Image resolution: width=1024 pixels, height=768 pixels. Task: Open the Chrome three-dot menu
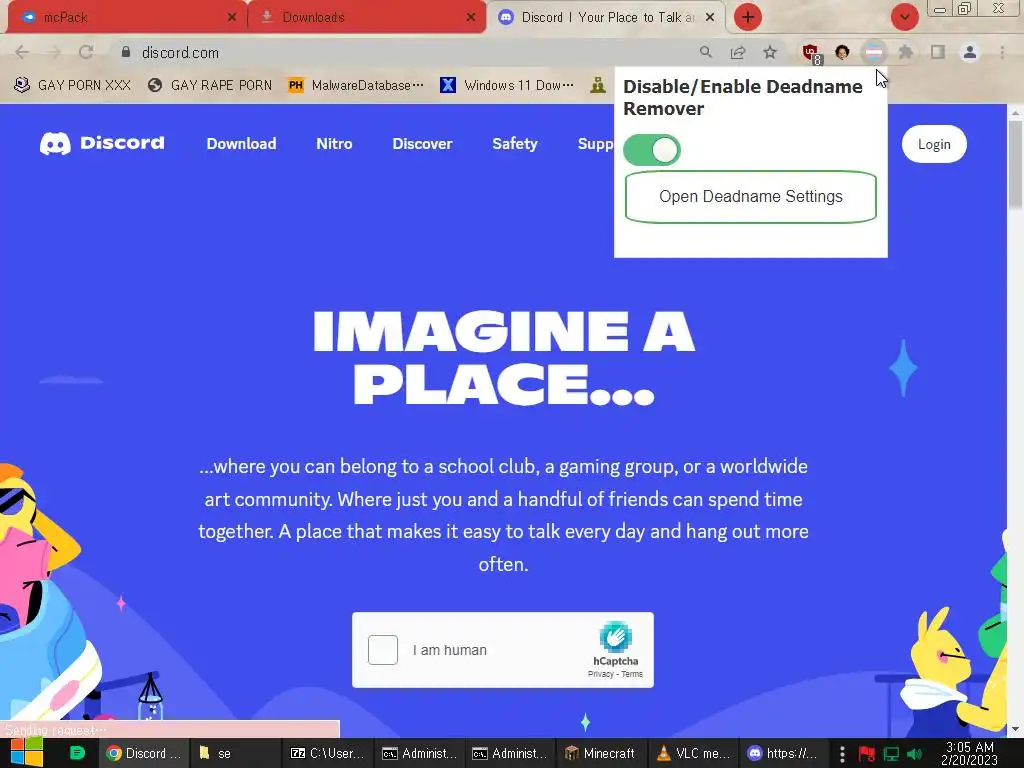point(1002,52)
